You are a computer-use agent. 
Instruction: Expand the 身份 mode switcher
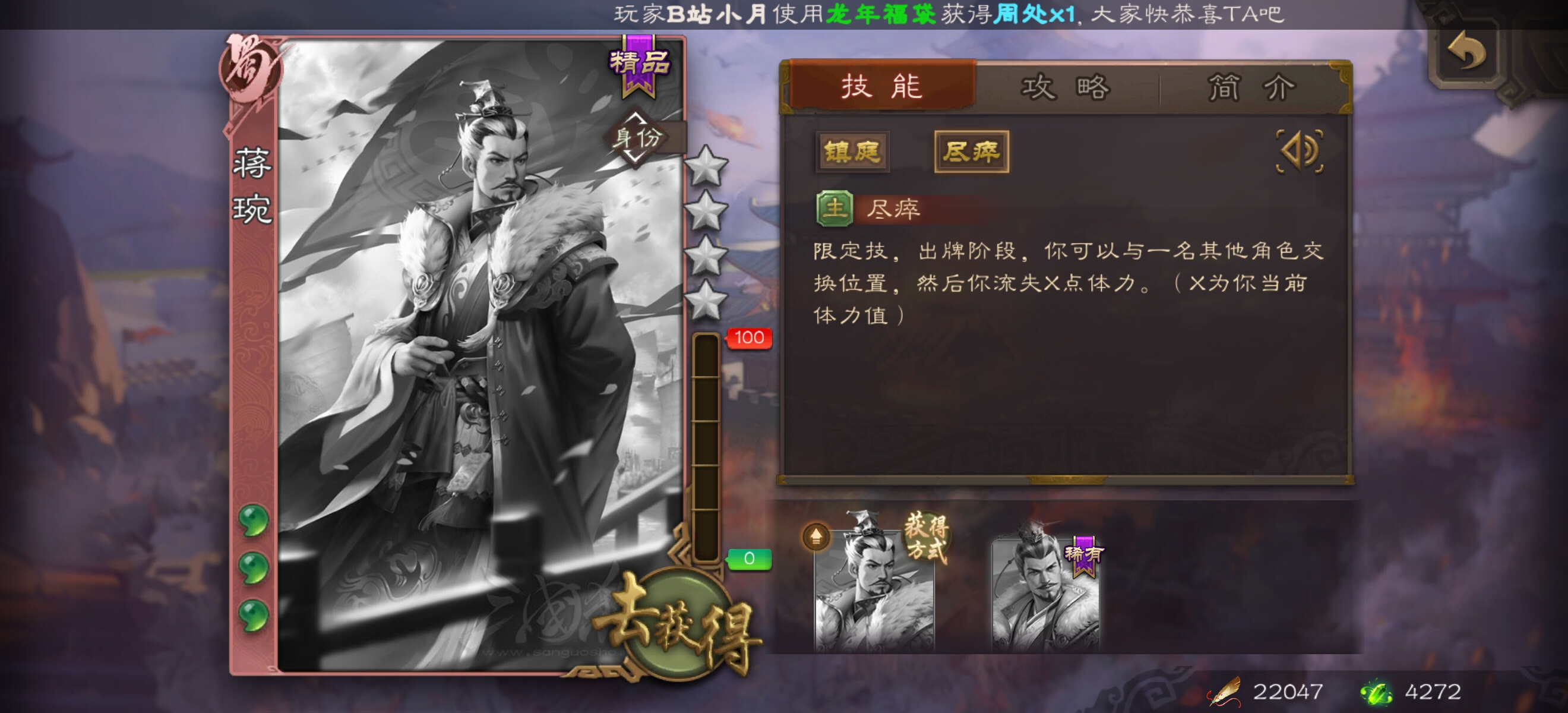coord(636,138)
